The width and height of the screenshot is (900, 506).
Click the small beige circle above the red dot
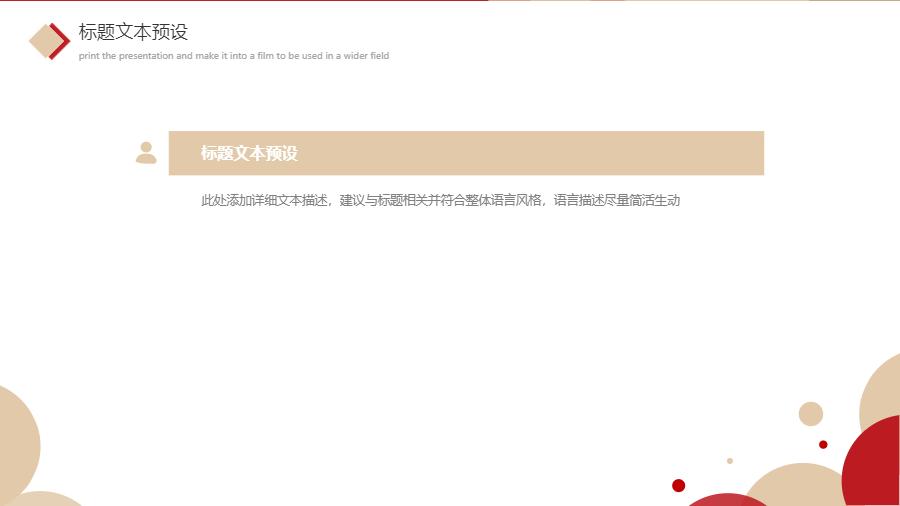pos(811,414)
